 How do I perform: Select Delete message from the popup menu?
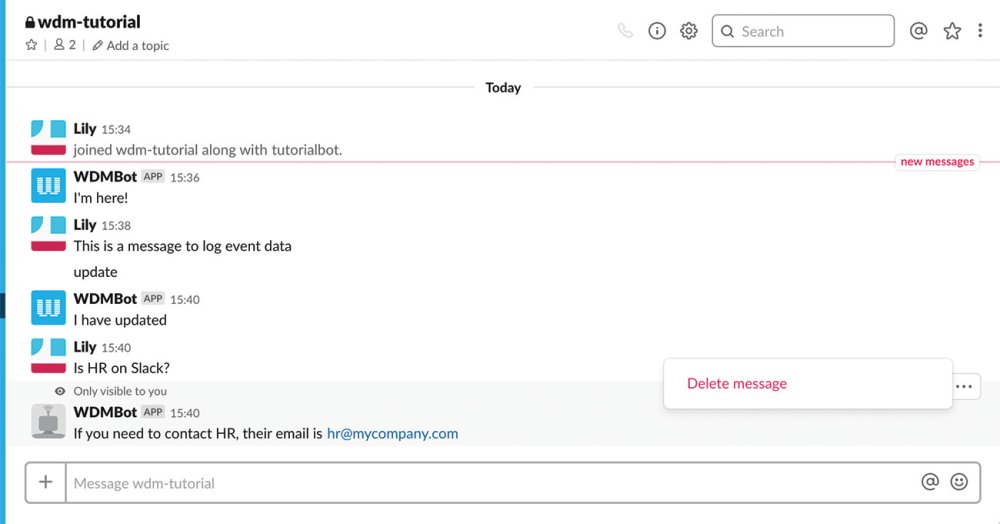point(737,383)
